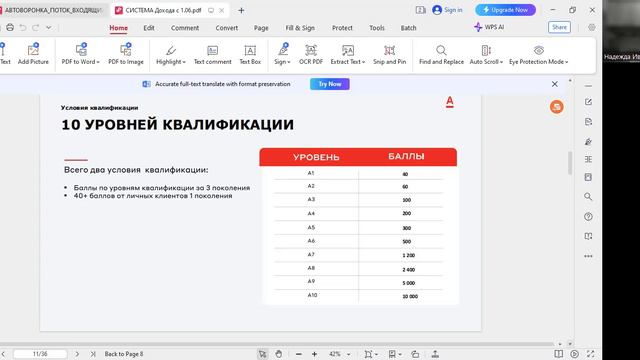Insert a Text Box
This screenshot has height=360, width=640.
[x=250, y=54]
